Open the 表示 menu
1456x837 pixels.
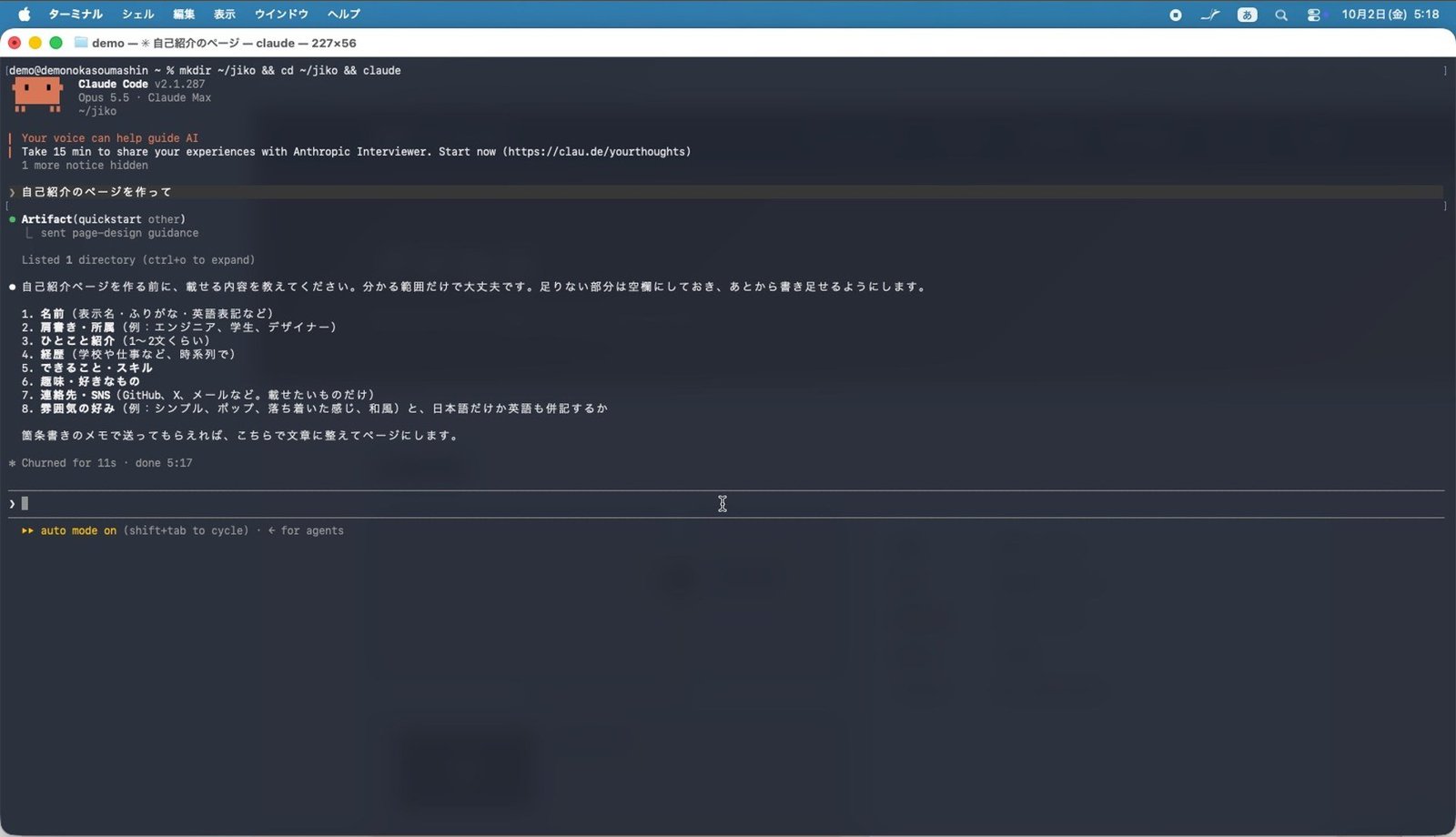coord(225,14)
